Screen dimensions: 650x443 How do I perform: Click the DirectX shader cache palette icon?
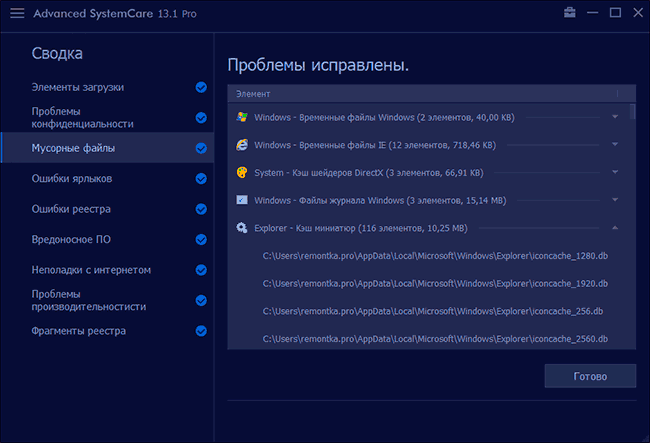[x=242, y=172]
